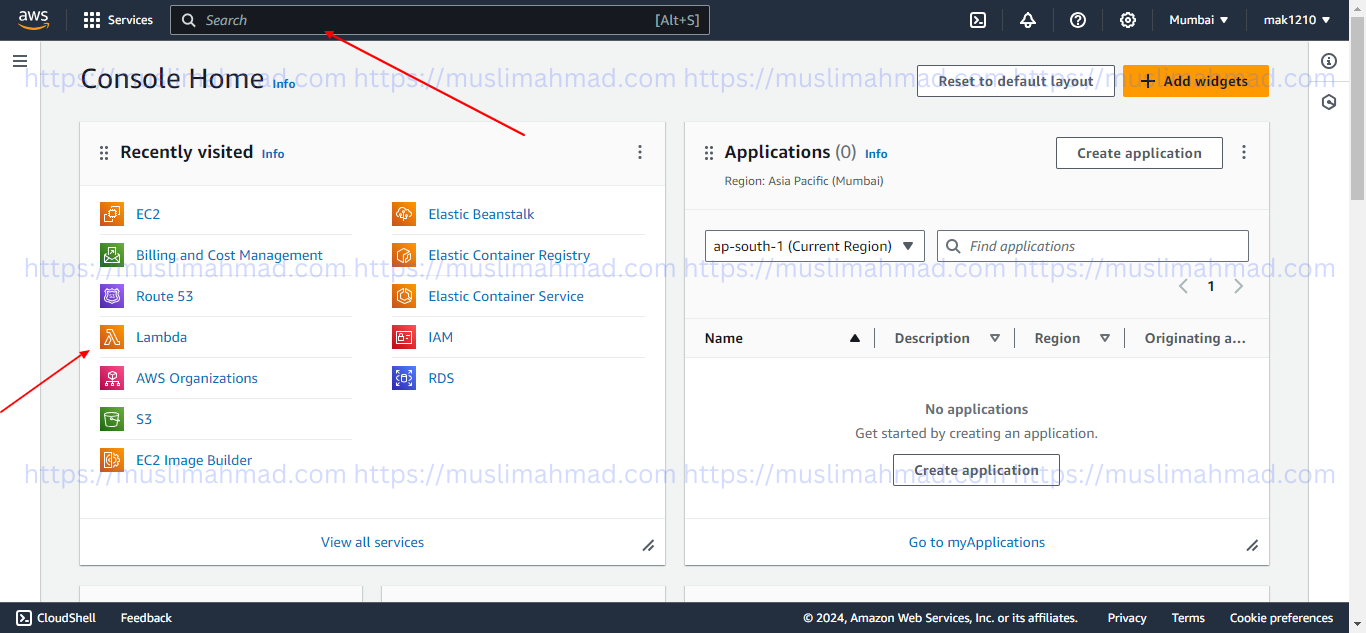The height and width of the screenshot is (633, 1366).
Task: Click the S3 bucket icon
Action: coord(112,419)
